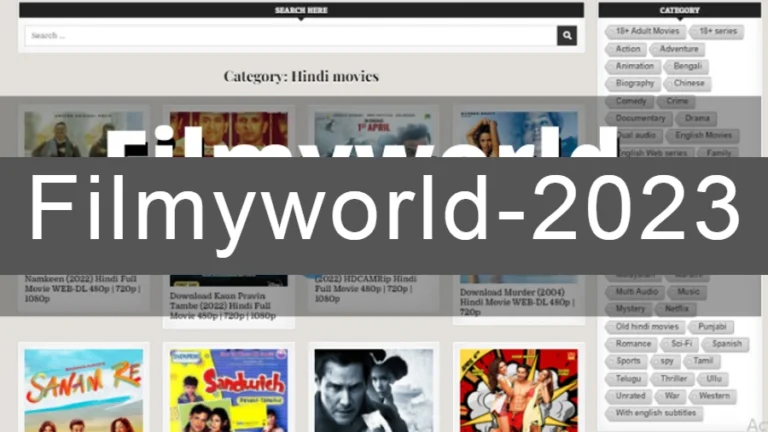Image resolution: width=768 pixels, height=432 pixels.
Task: Select the With english subtitles tag
Action: tap(654, 413)
